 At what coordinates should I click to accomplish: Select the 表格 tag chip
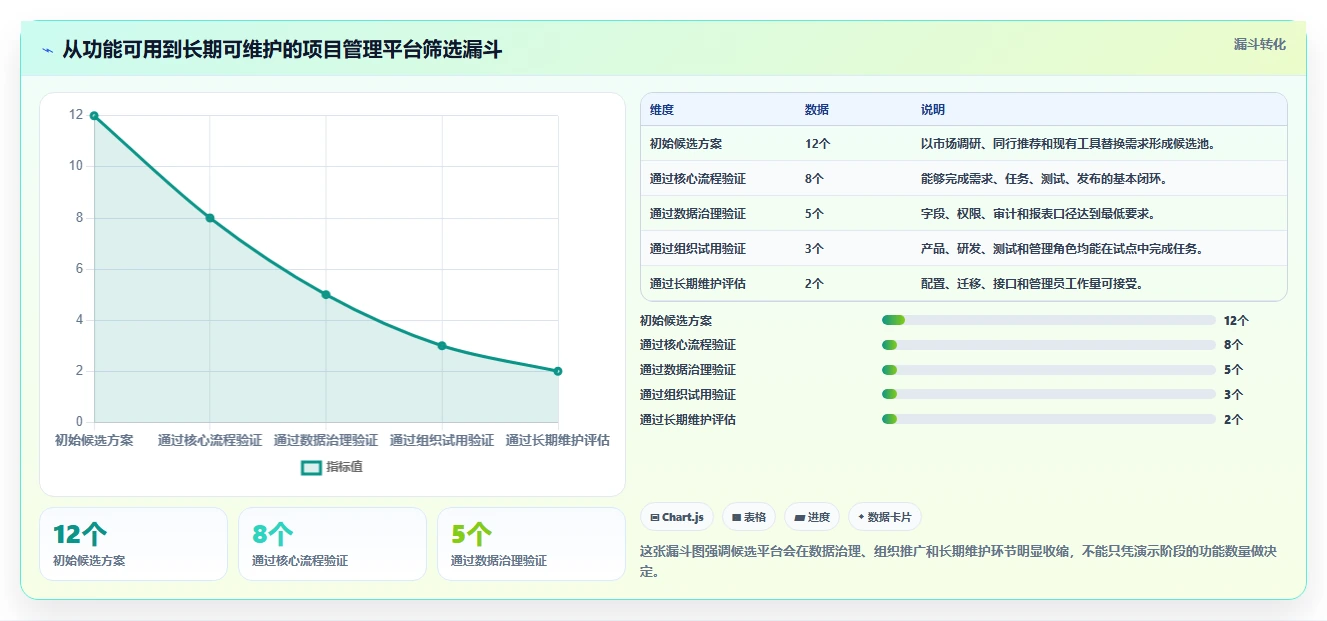(x=749, y=517)
